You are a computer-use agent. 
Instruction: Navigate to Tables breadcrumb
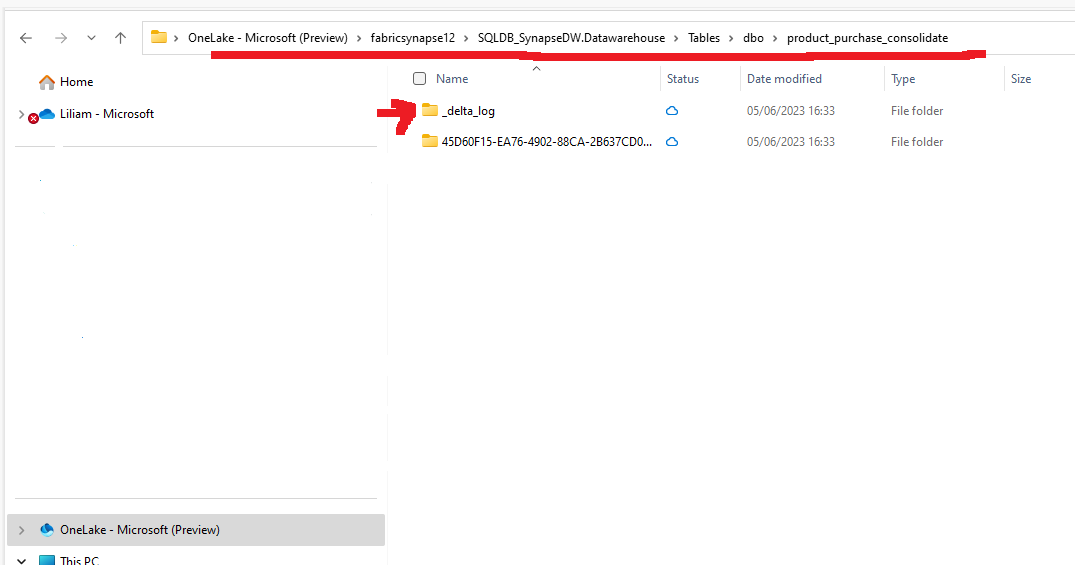[704, 38]
